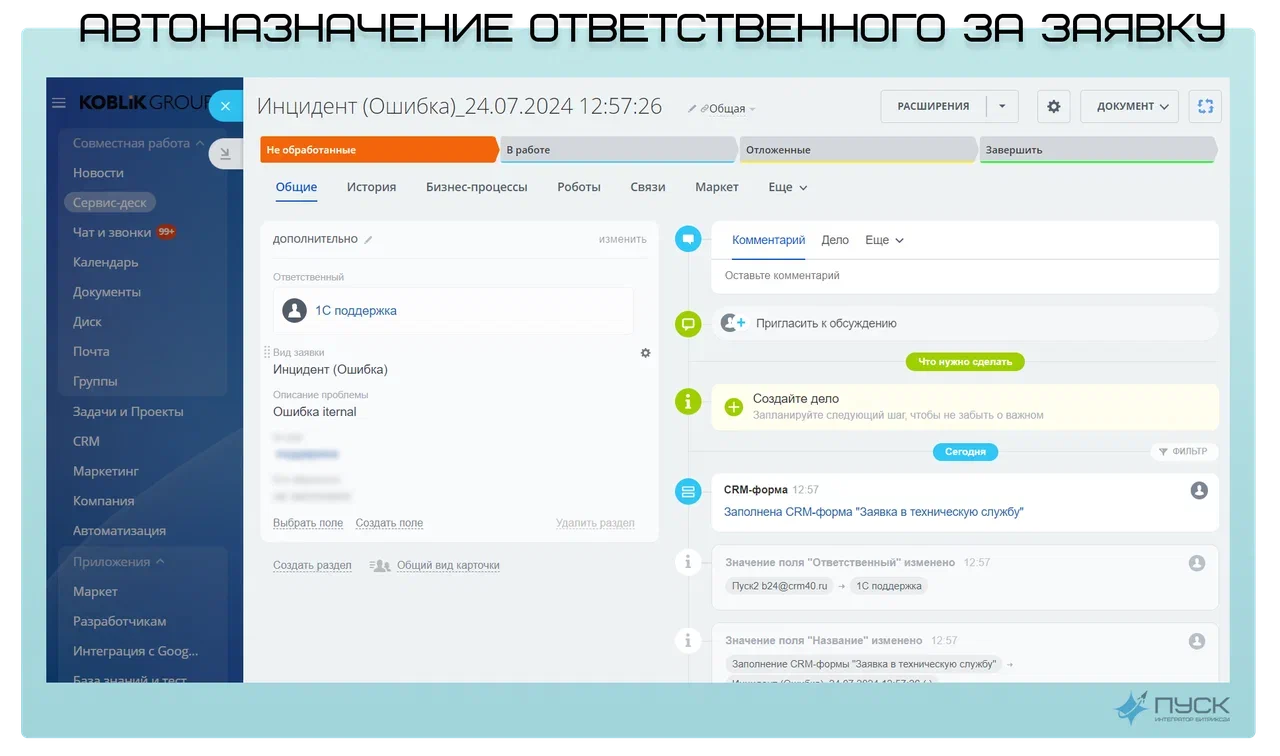The image size is (1280, 756).
Task: Close the card with the blue X button
Action: (226, 106)
